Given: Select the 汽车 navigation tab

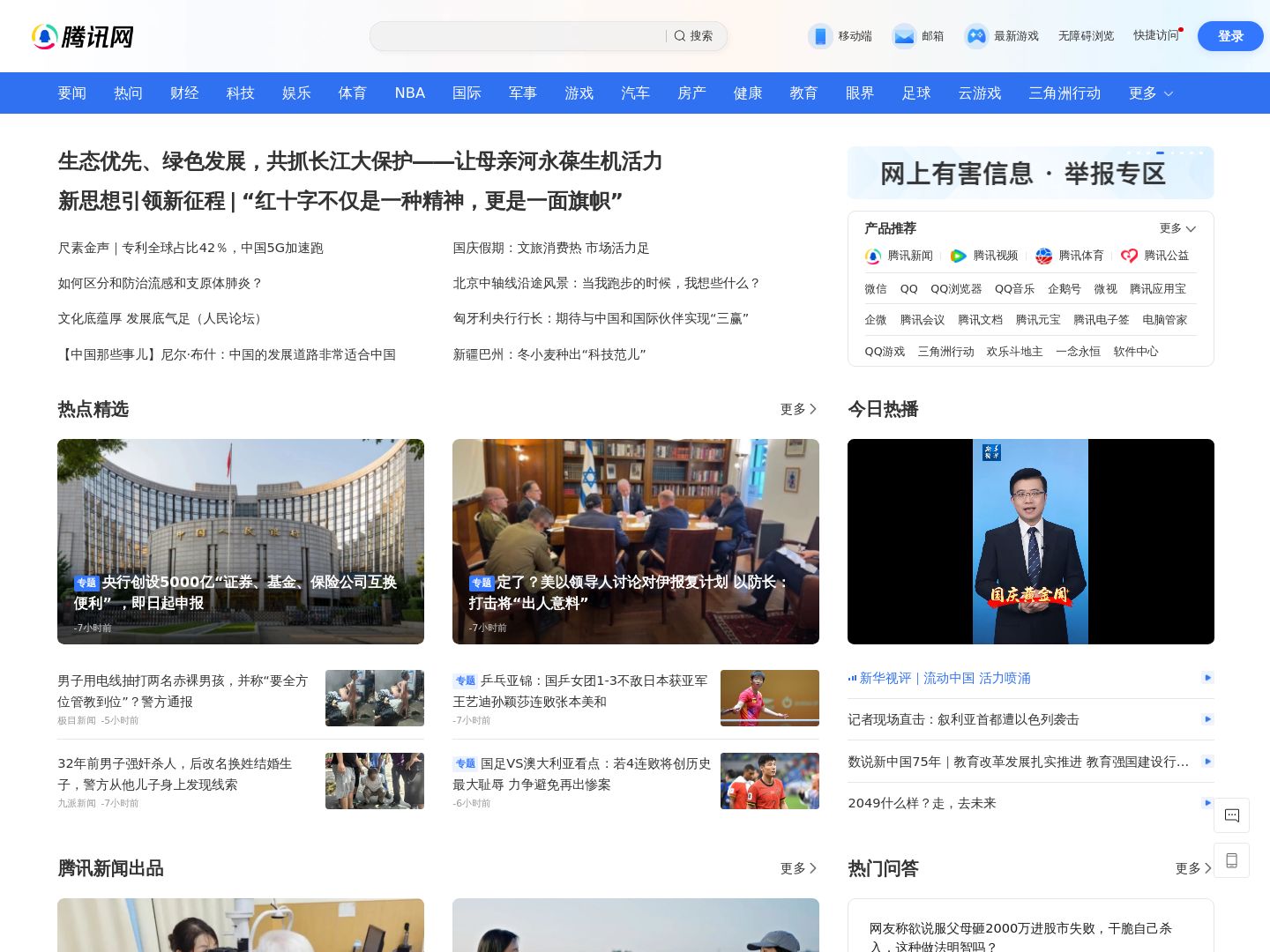Looking at the screenshot, I should click(x=635, y=93).
